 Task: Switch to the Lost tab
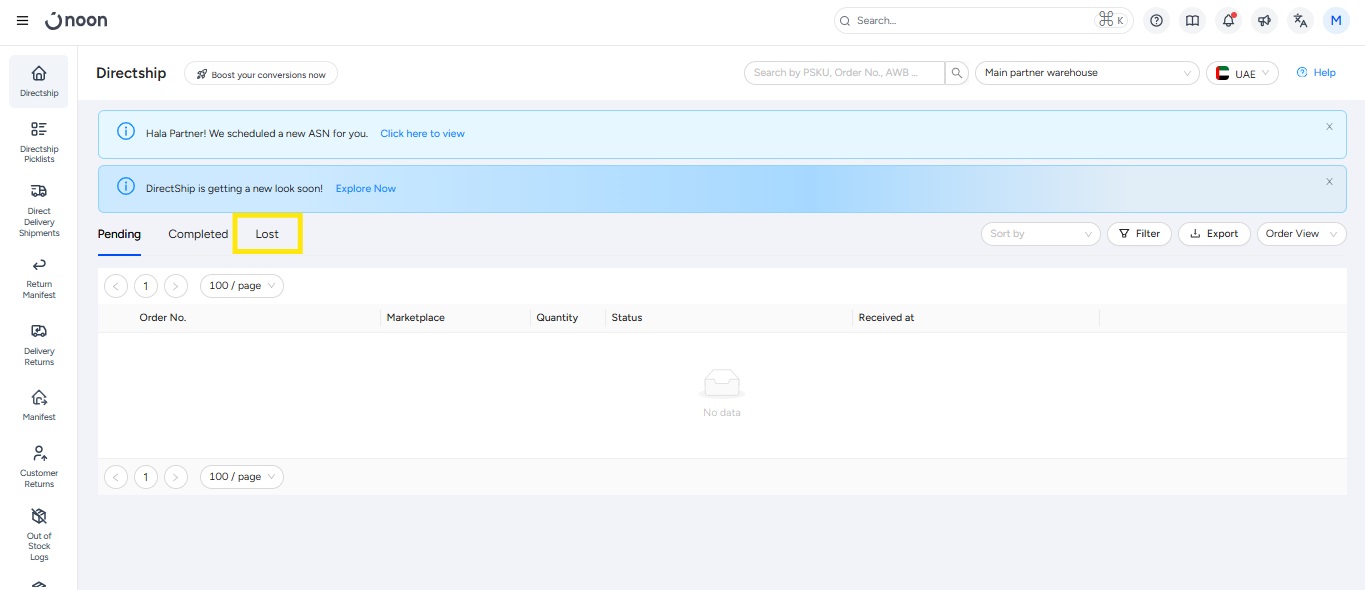coord(267,234)
